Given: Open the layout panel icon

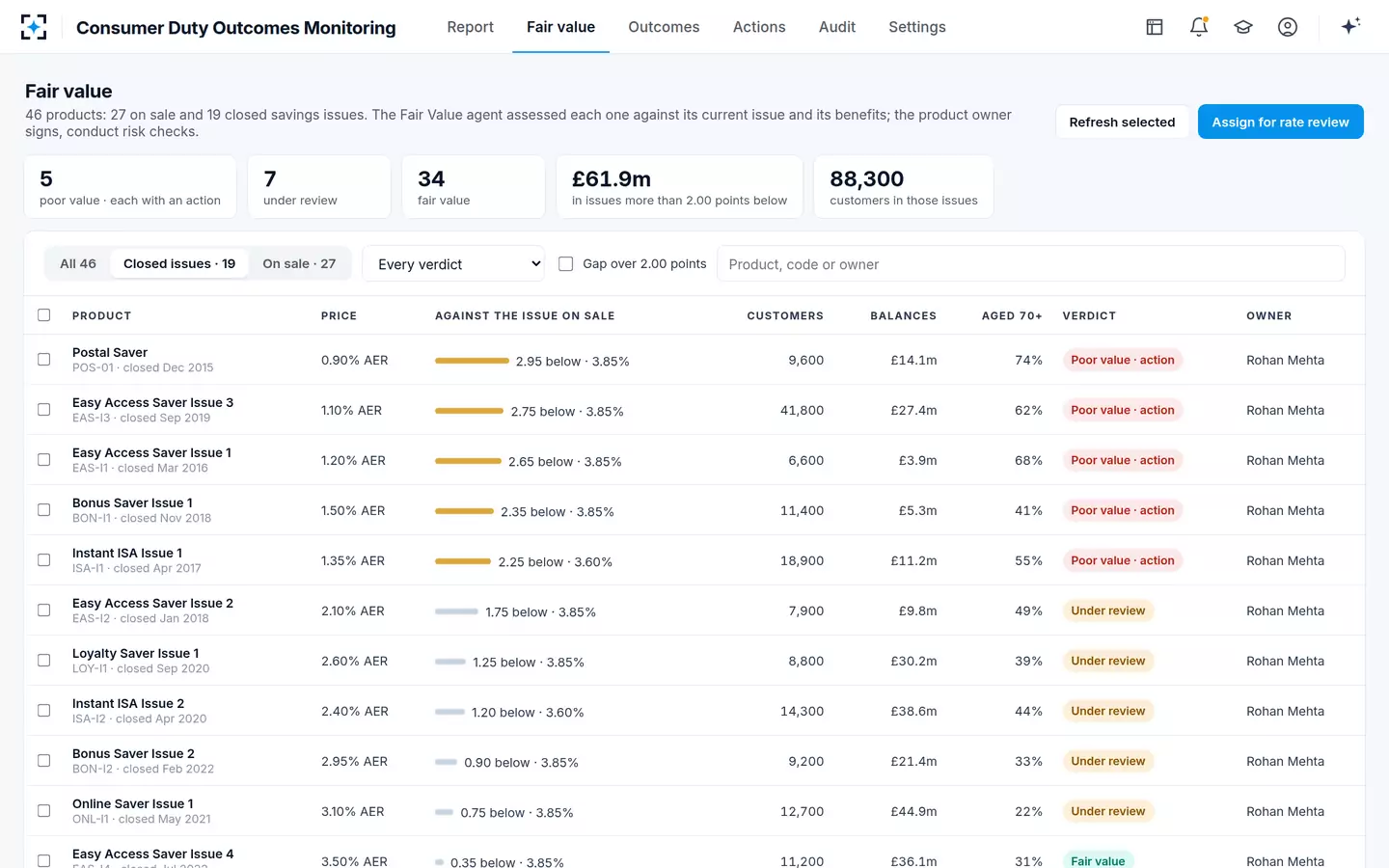Looking at the screenshot, I should pyautogui.click(x=1155, y=27).
